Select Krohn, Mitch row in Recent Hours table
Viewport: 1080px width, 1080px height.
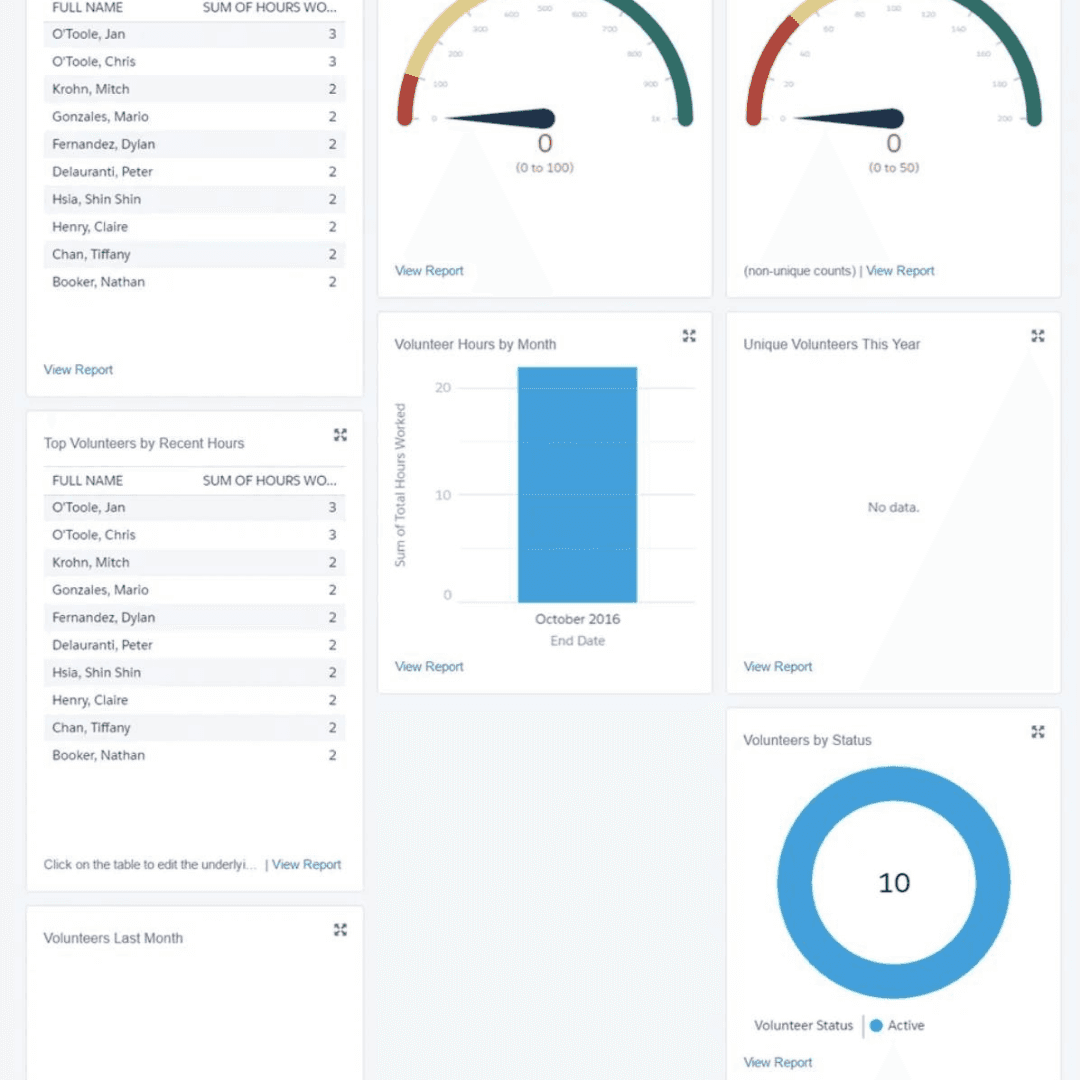(x=194, y=563)
